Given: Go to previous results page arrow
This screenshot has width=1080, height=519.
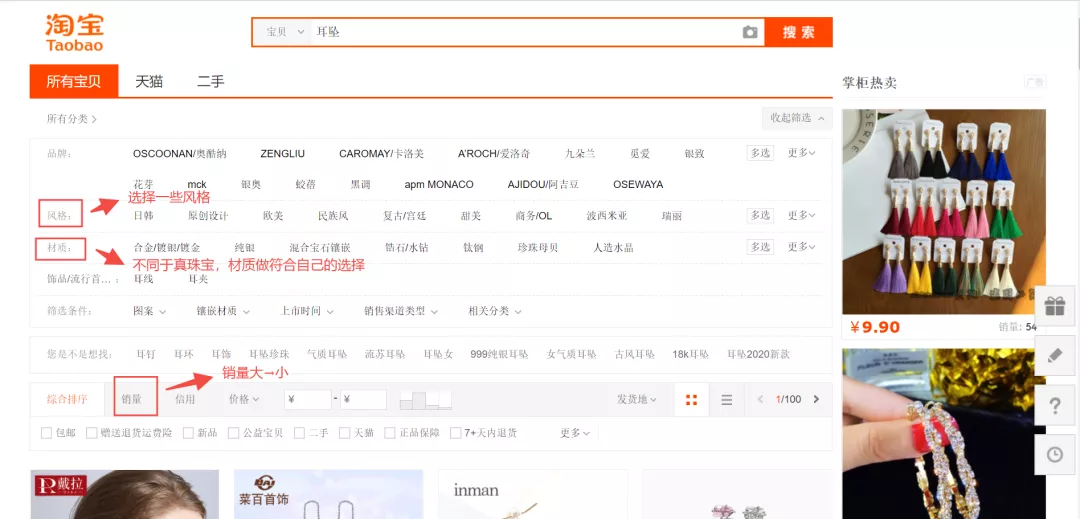Looking at the screenshot, I should click(x=760, y=399).
